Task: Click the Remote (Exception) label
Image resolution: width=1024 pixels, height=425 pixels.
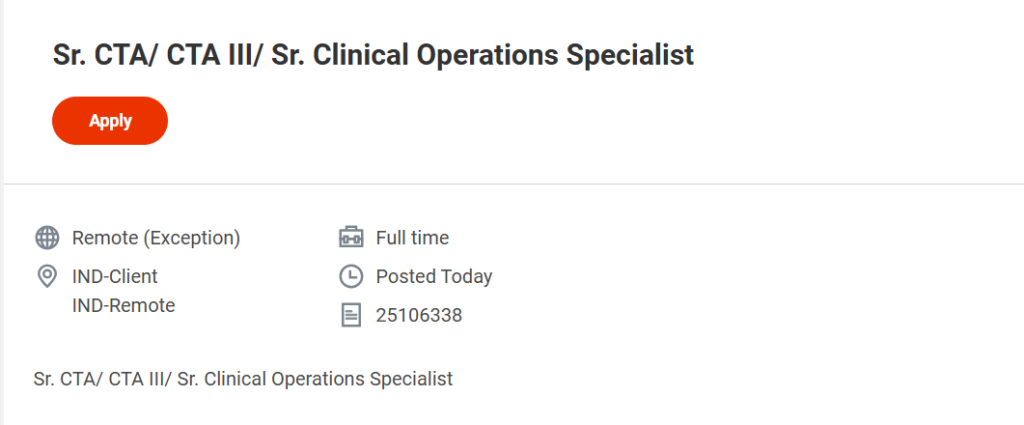Action: point(156,238)
